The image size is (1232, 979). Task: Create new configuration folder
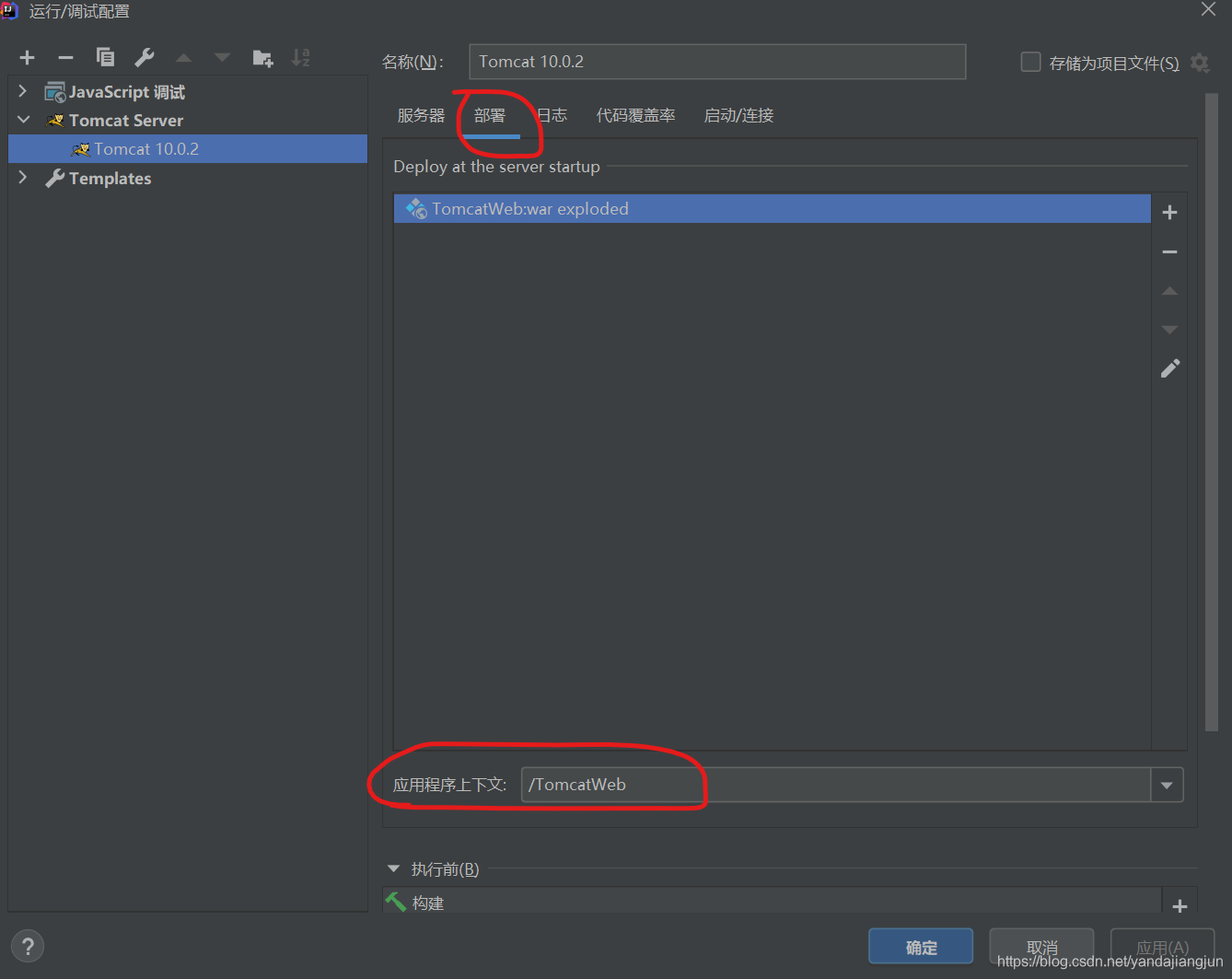click(x=262, y=58)
